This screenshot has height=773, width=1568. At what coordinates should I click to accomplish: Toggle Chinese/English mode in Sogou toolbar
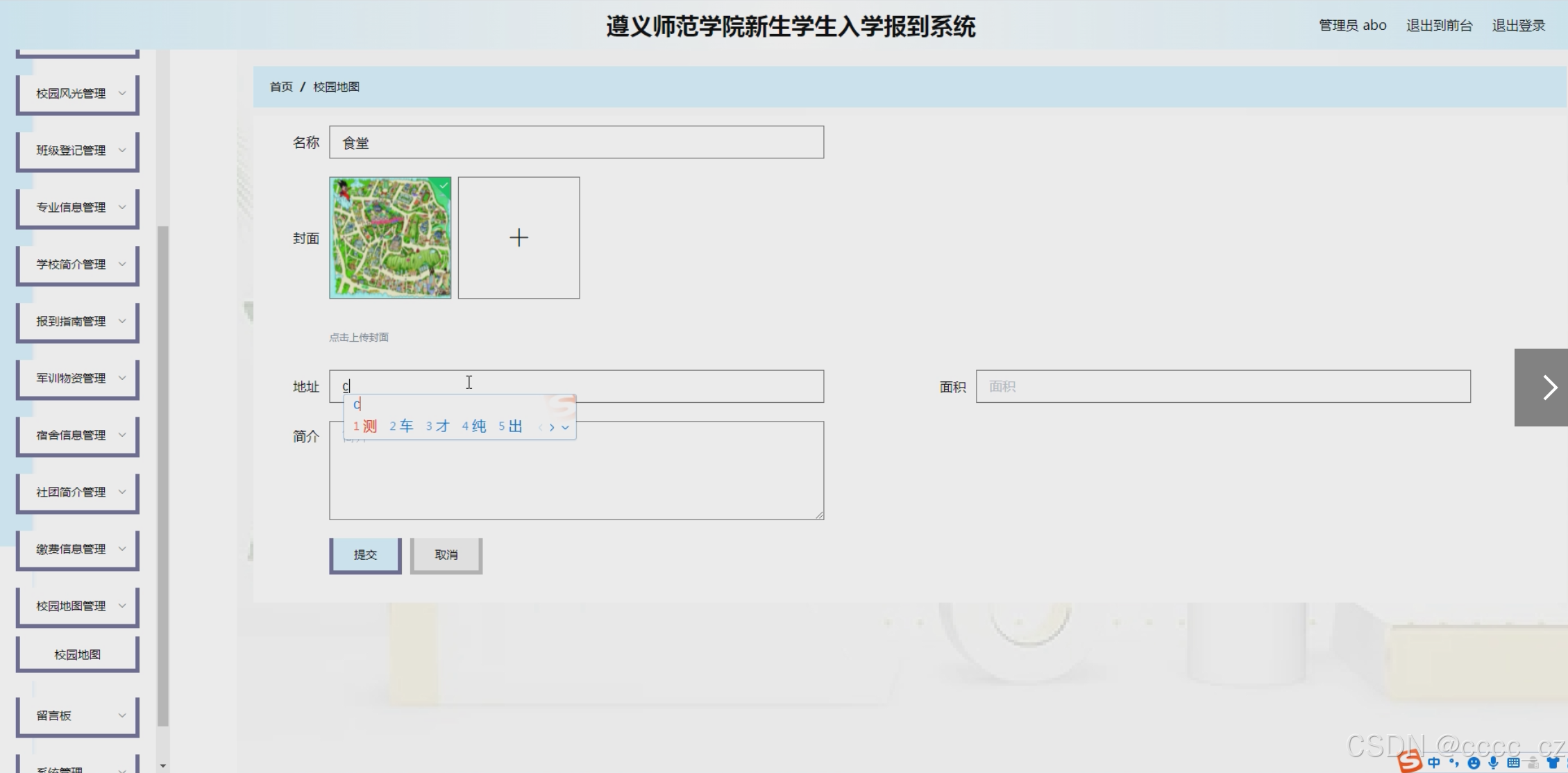1434,763
